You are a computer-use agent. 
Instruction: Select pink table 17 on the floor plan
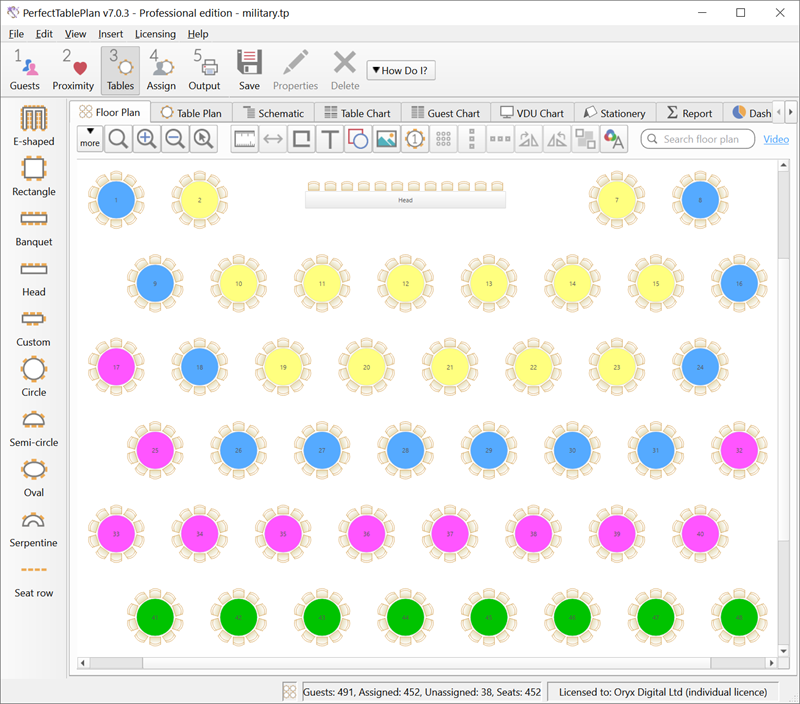[x=116, y=367]
